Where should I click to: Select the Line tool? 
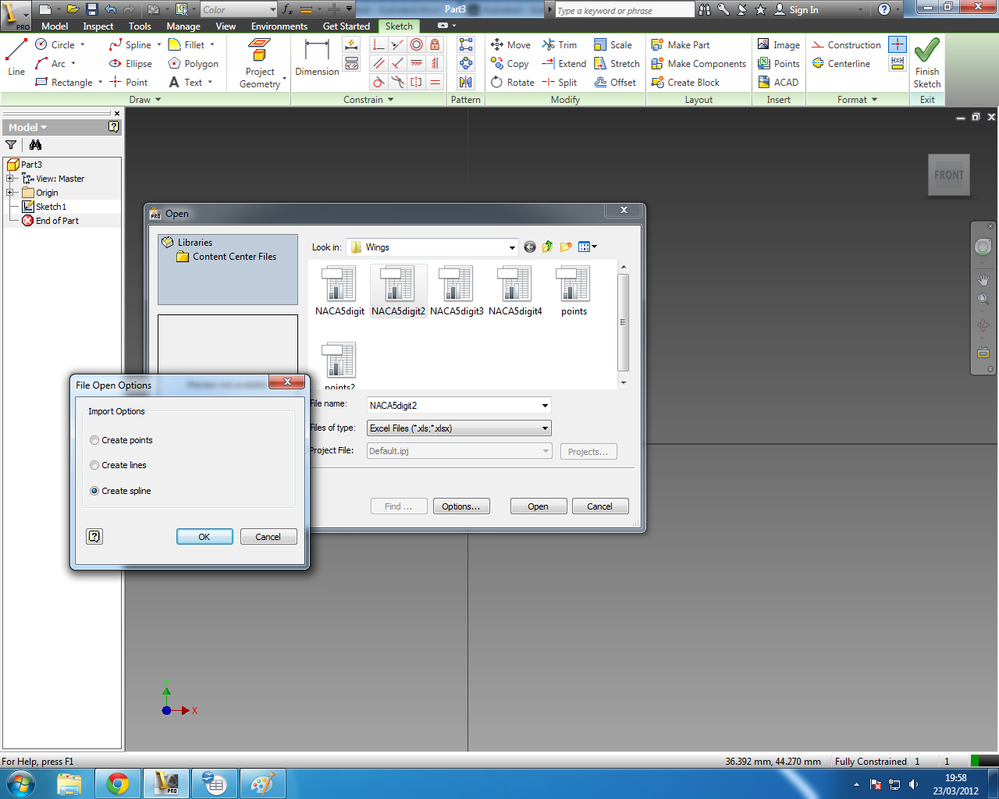click(x=16, y=57)
